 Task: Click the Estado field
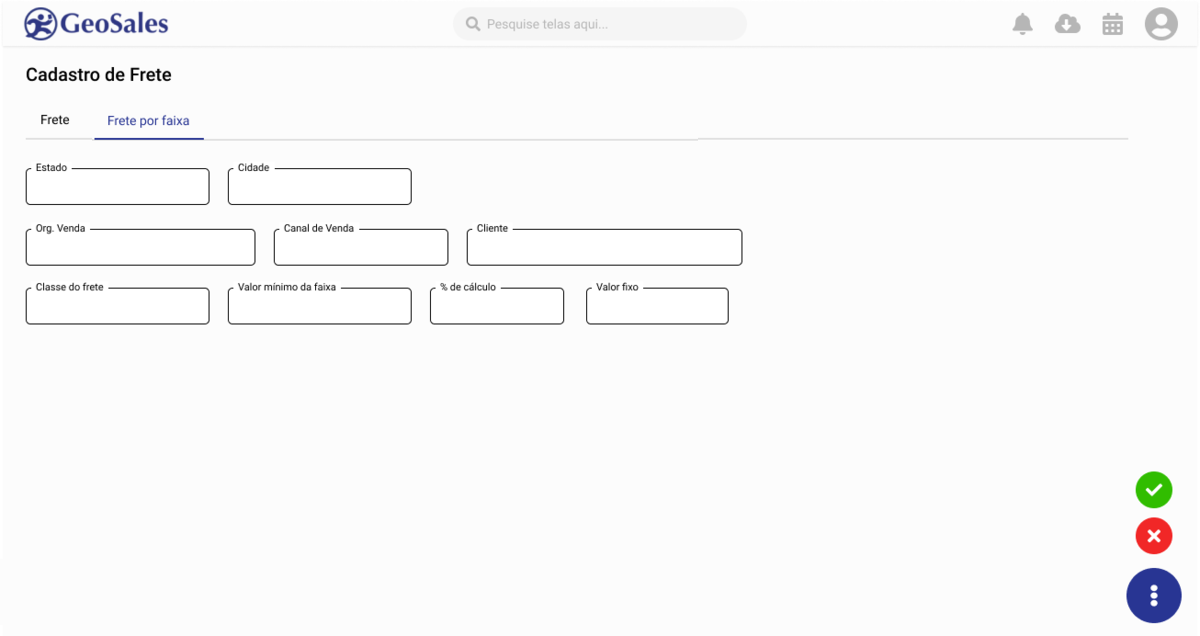[118, 187]
